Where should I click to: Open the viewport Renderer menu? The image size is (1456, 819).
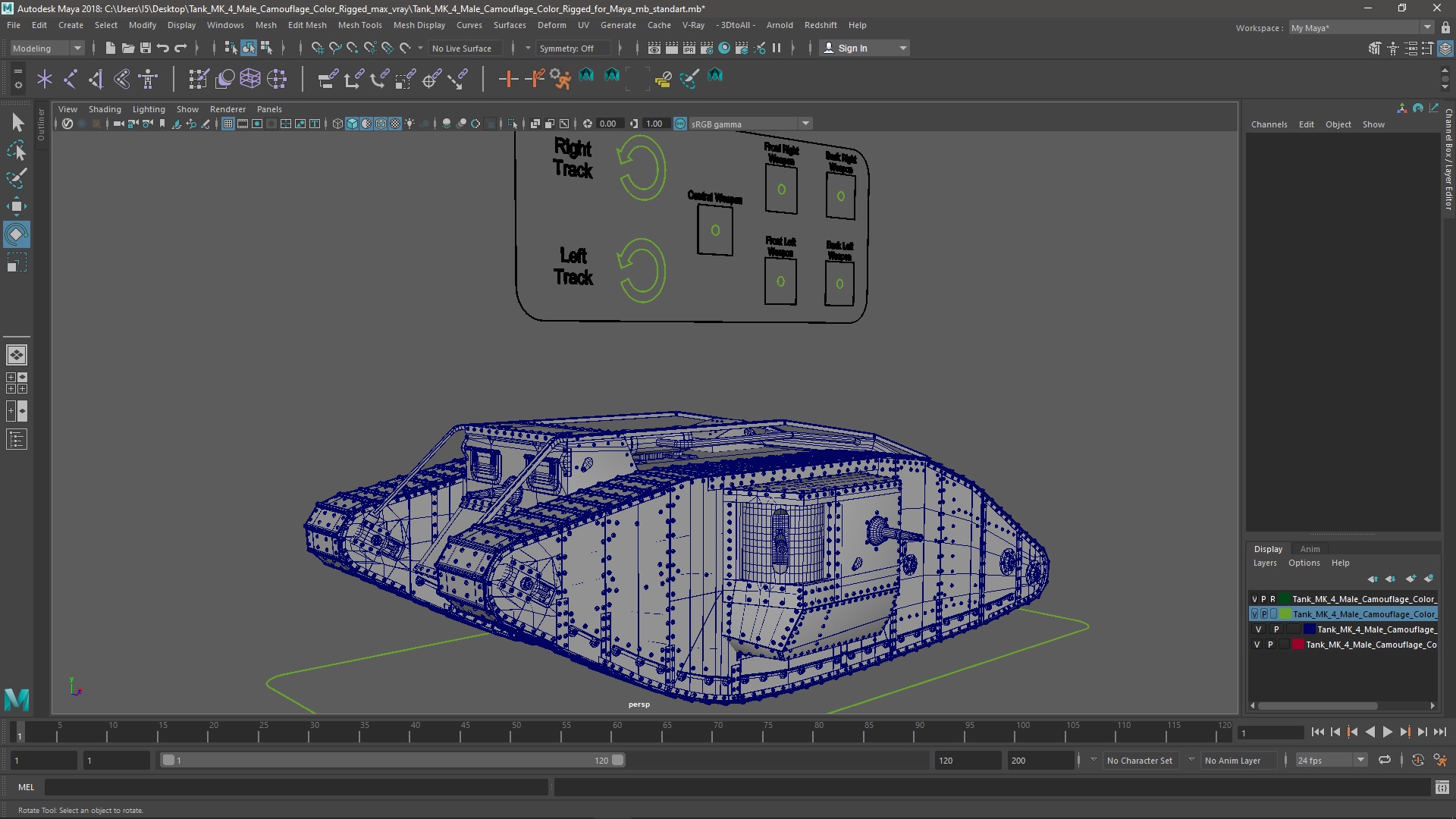click(x=227, y=109)
